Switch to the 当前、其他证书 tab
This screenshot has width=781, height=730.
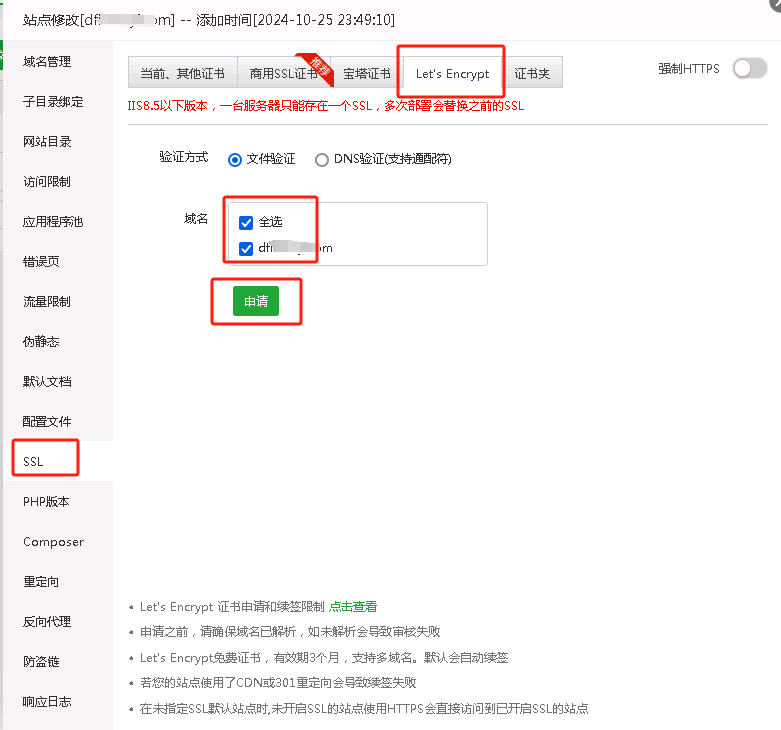click(182, 73)
